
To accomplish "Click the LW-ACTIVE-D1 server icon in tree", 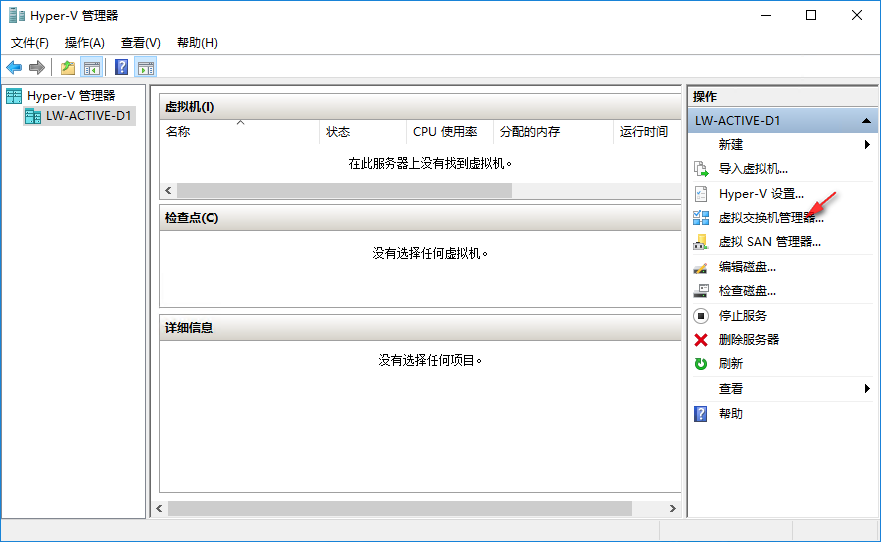I will click(33, 116).
